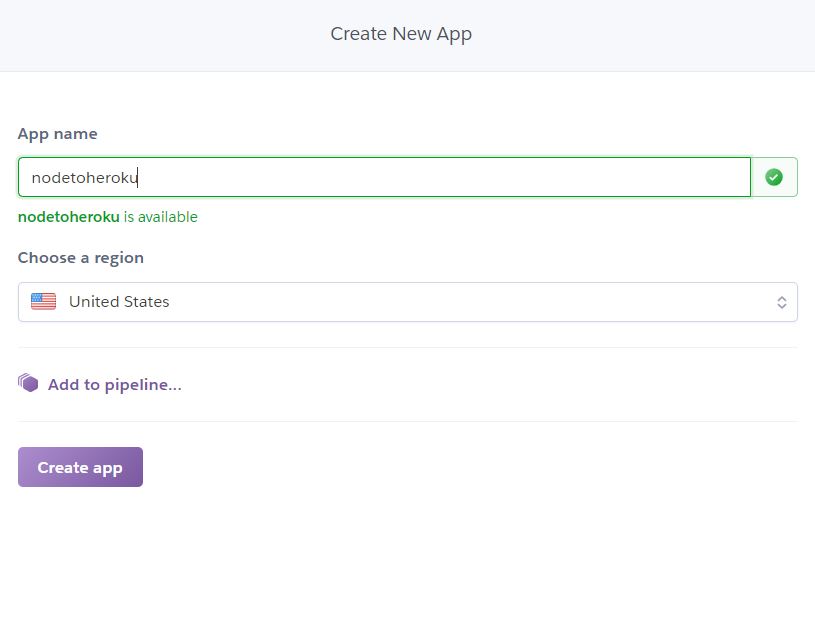
Task: Click the purple pipeline hexagon icon
Action: (x=28, y=383)
